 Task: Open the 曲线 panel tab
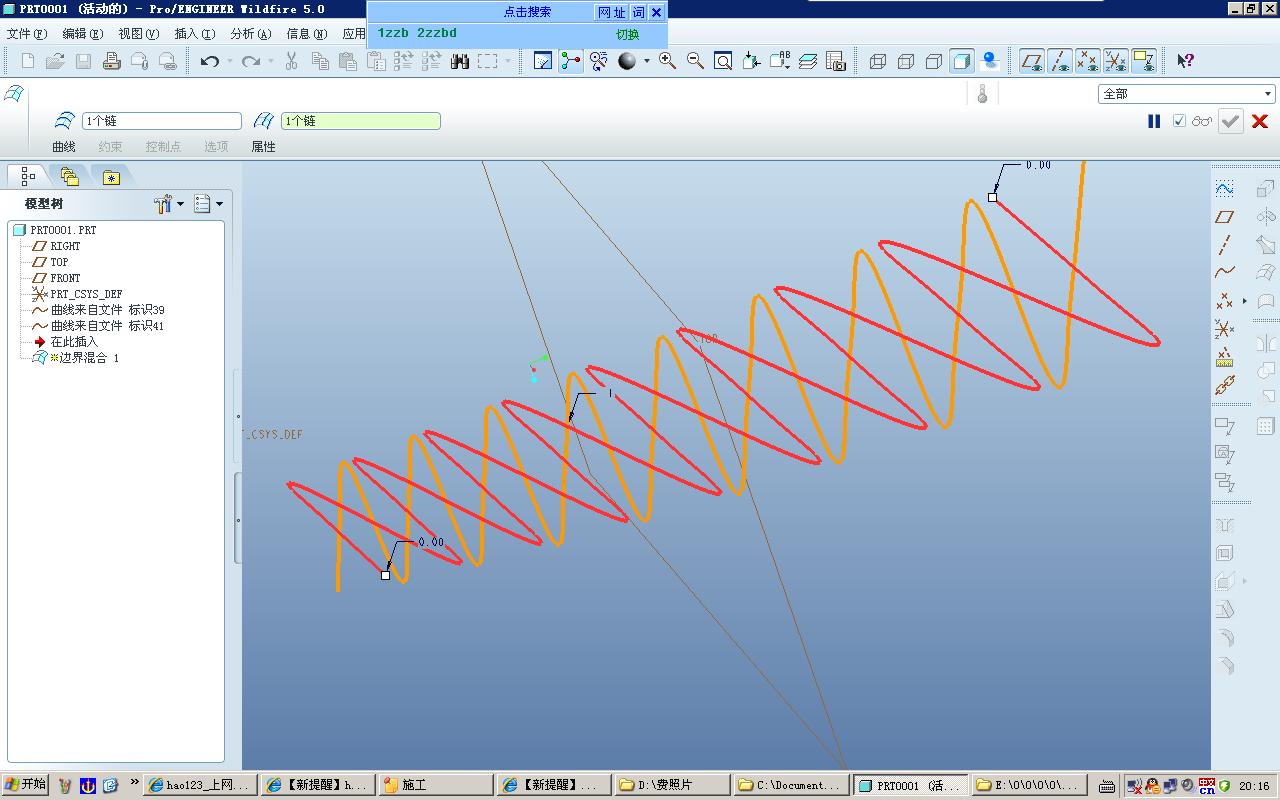tap(64, 147)
